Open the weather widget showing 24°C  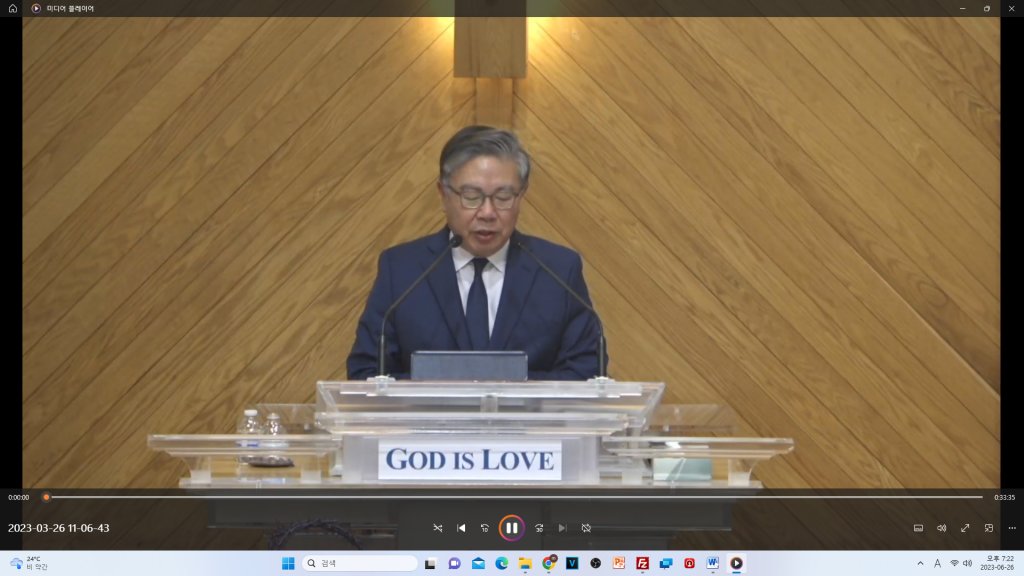tap(28, 563)
